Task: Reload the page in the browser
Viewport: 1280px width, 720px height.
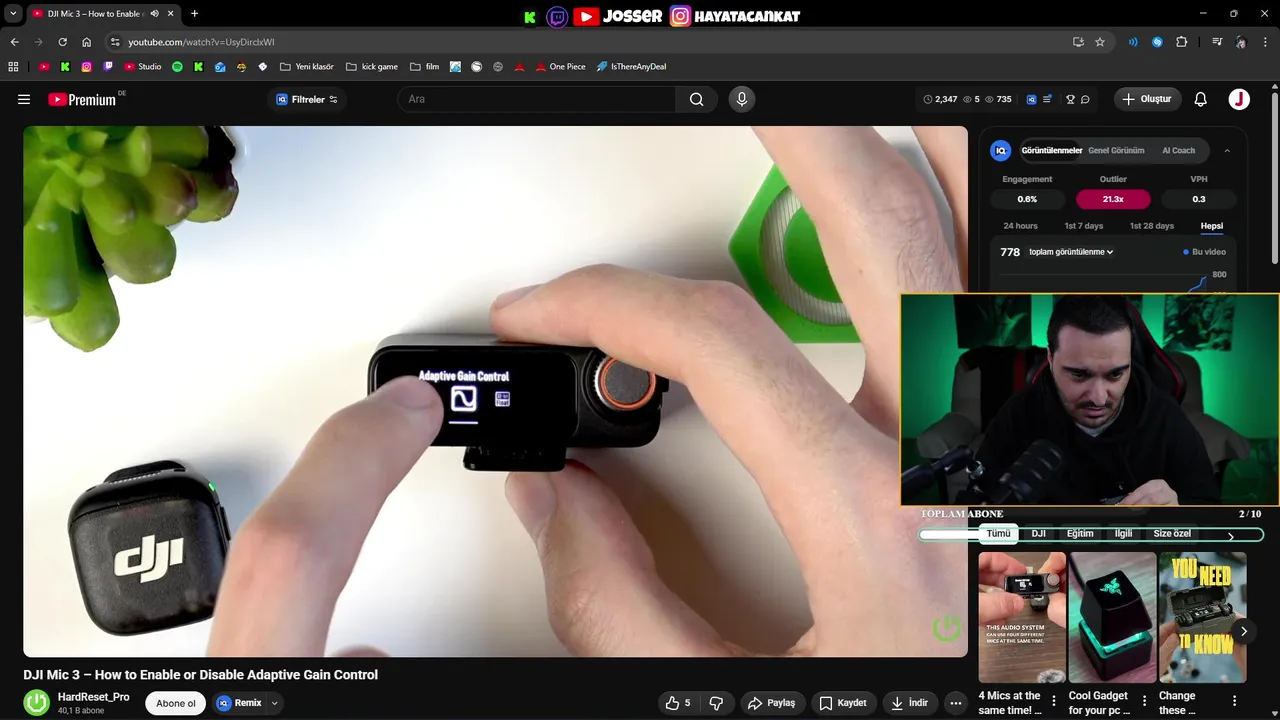Action: [62, 42]
